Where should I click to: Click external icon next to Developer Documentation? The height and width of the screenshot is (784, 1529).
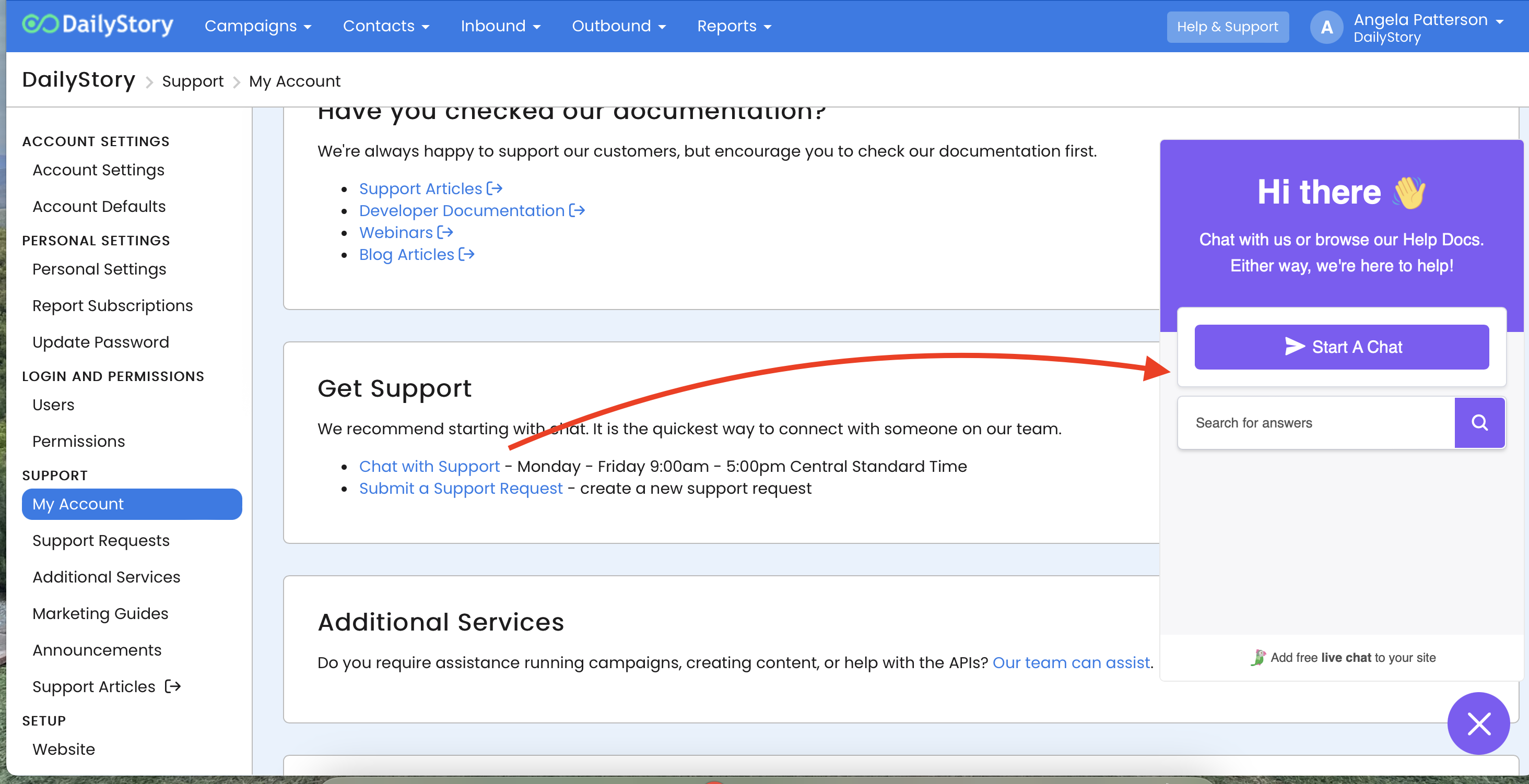tap(577, 210)
